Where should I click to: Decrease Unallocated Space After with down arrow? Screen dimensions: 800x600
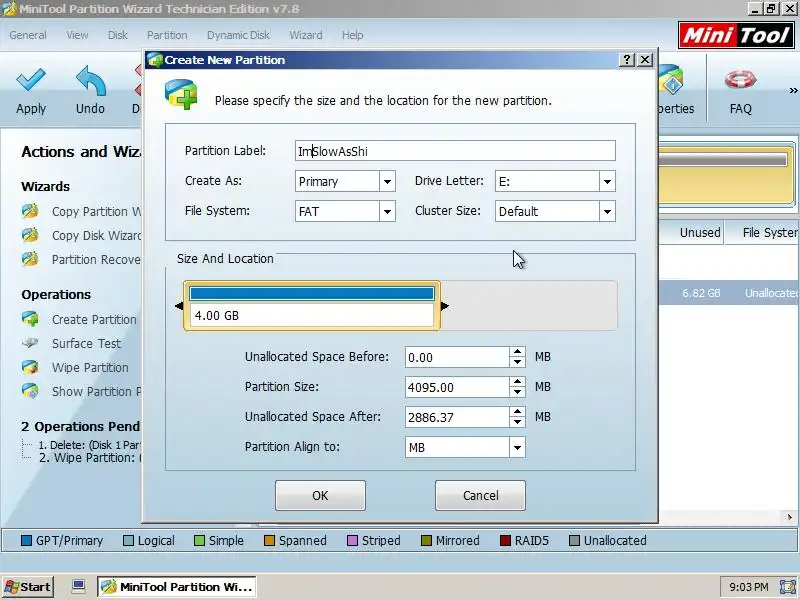(517, 422)
